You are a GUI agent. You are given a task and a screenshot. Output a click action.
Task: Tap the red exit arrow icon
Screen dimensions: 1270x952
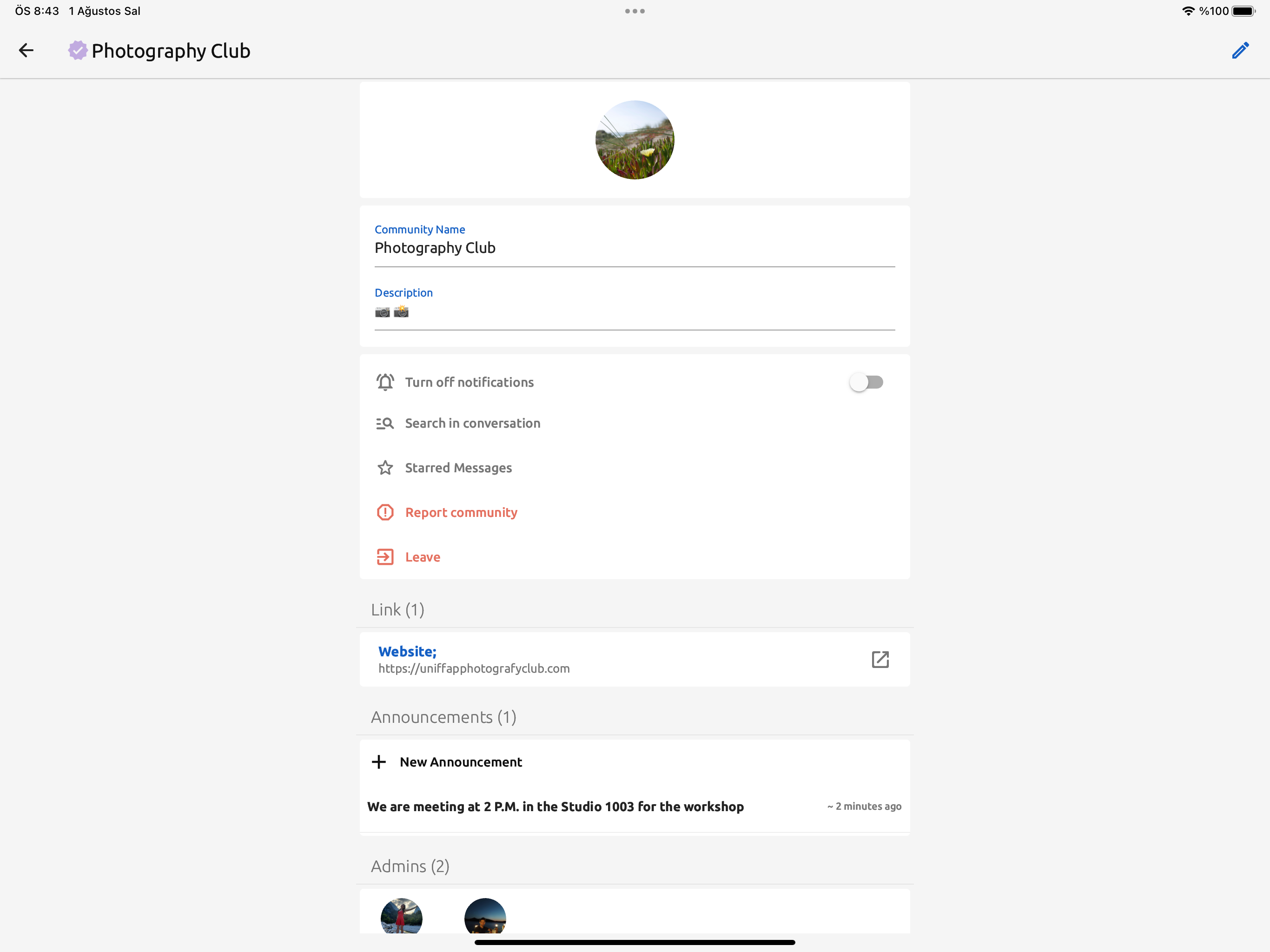[x=385, y=557]
